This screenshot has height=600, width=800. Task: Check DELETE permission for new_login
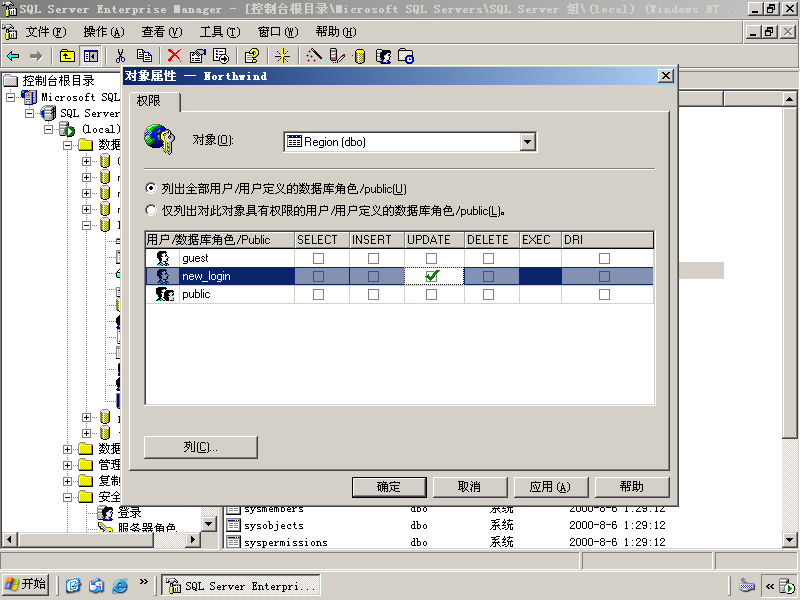[x=488, y=277]
